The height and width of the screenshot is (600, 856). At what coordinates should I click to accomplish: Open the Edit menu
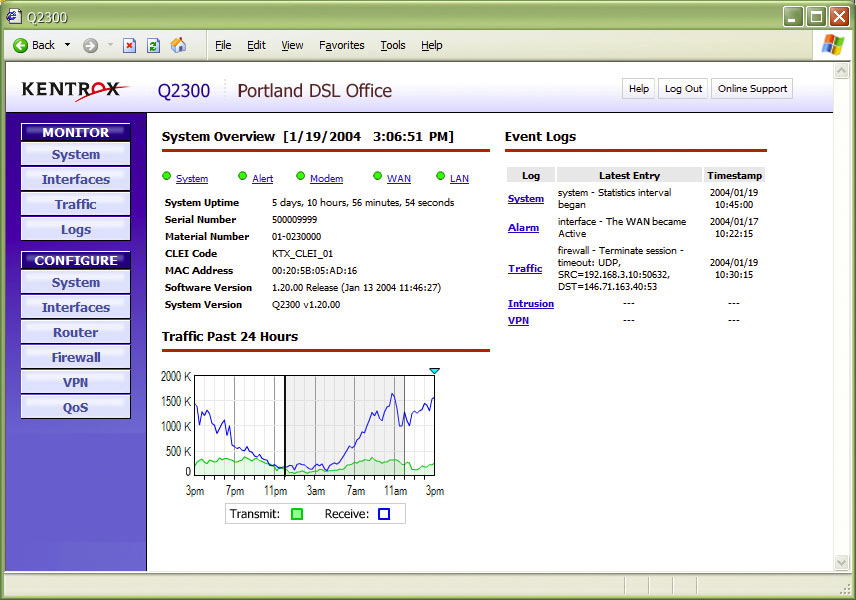(x=256, y=45)
